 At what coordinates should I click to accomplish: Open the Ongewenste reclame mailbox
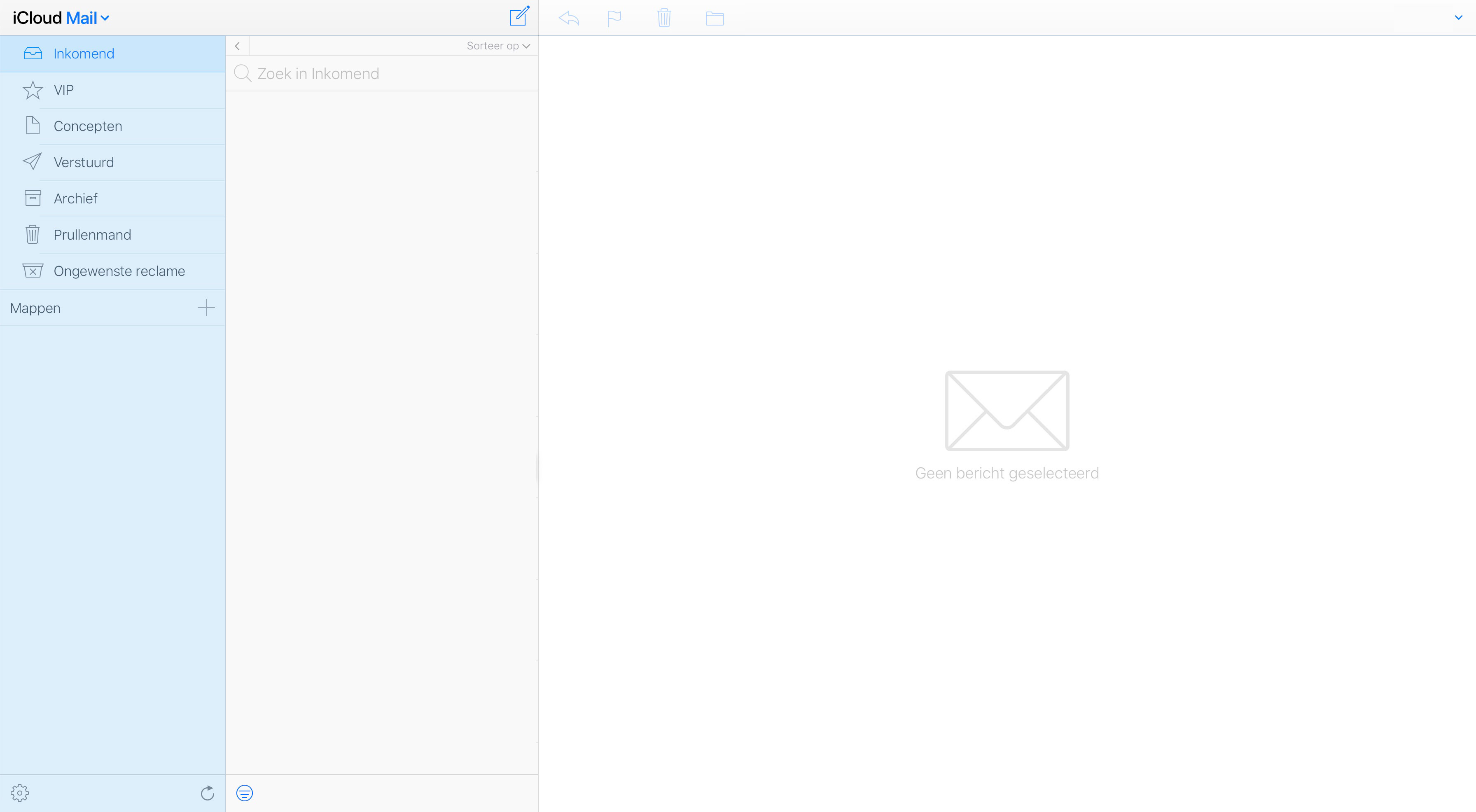coord(112,271)
